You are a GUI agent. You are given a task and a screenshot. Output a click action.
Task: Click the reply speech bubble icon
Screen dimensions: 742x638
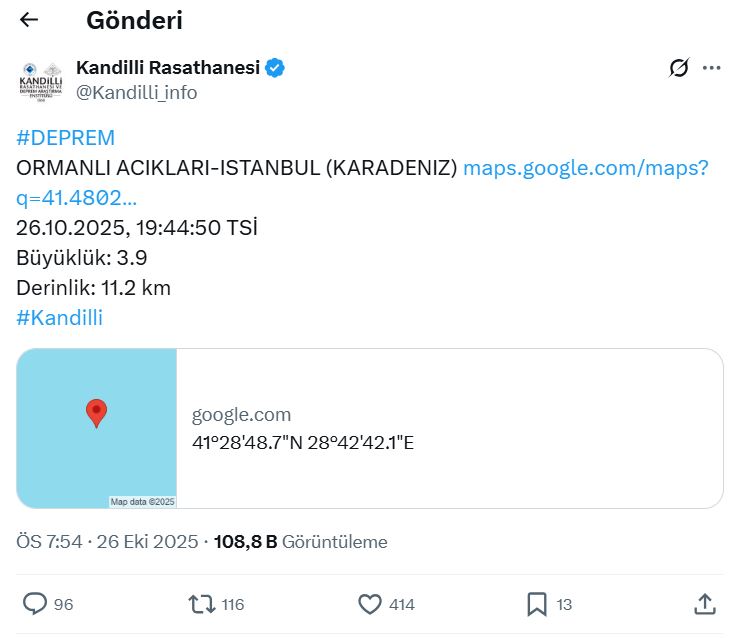(36, 604)
